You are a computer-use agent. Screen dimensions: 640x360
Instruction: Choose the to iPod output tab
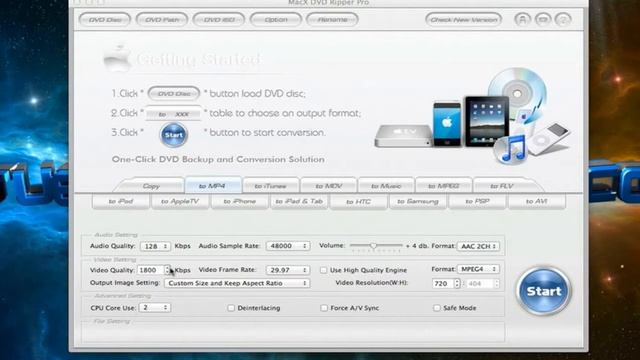[x=121, y=201]
